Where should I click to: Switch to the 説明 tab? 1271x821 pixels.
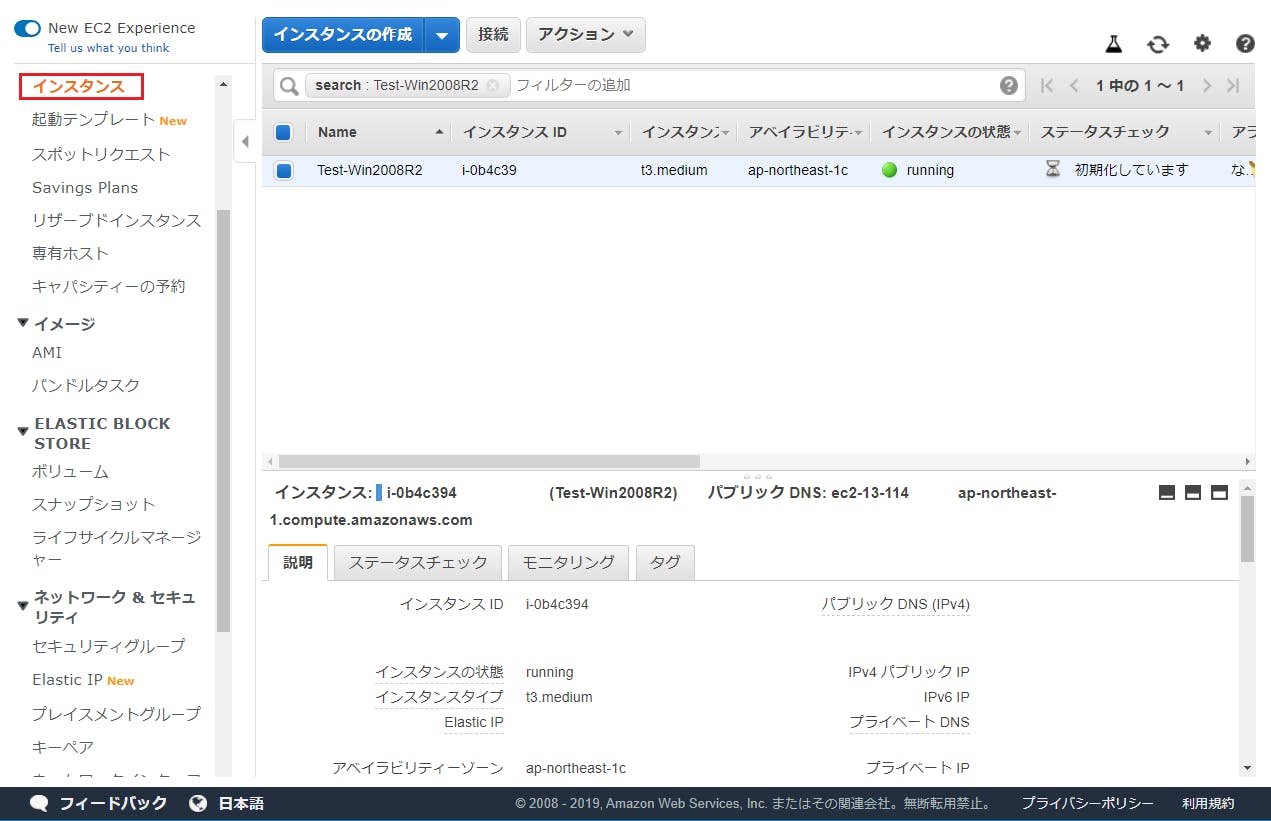298,562
